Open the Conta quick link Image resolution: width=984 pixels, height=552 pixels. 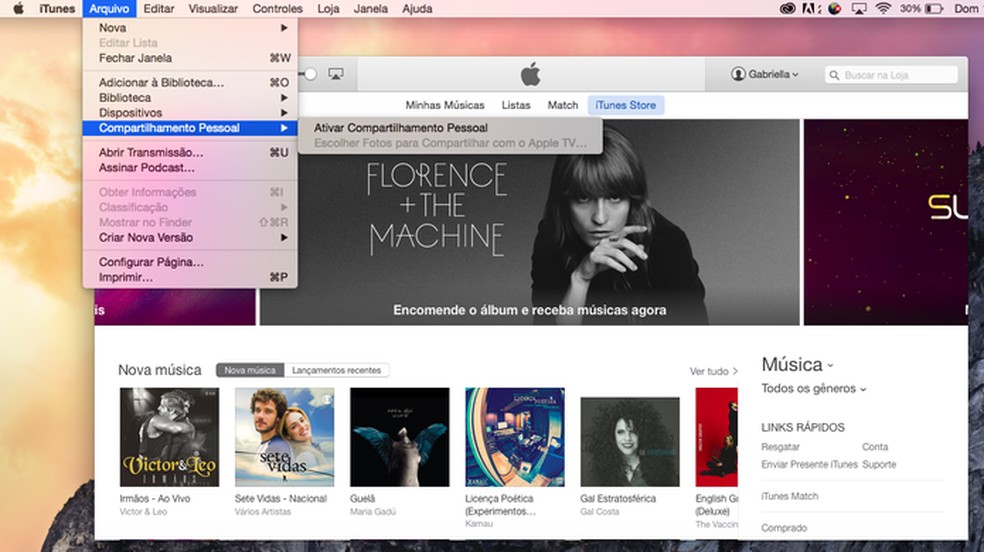(x=875, y=447)
